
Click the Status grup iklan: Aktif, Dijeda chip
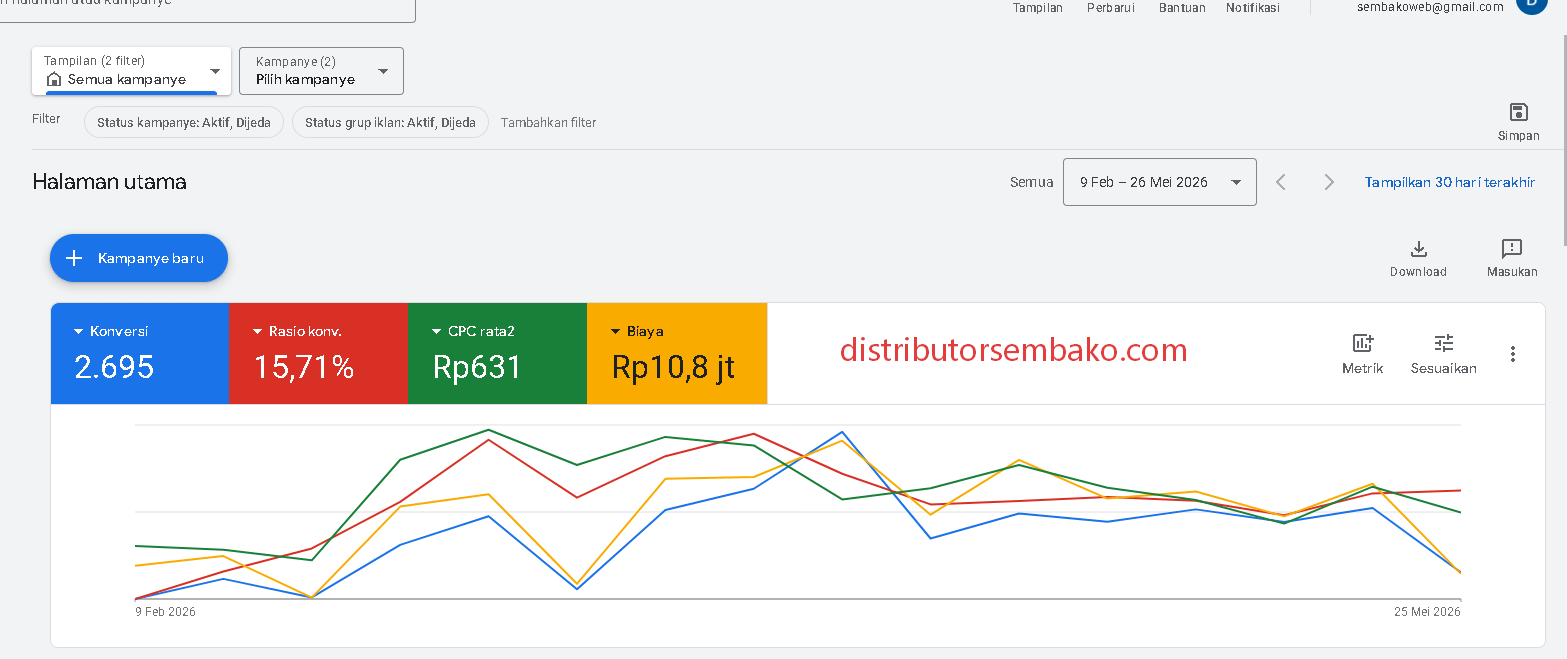tap(390, 123)
